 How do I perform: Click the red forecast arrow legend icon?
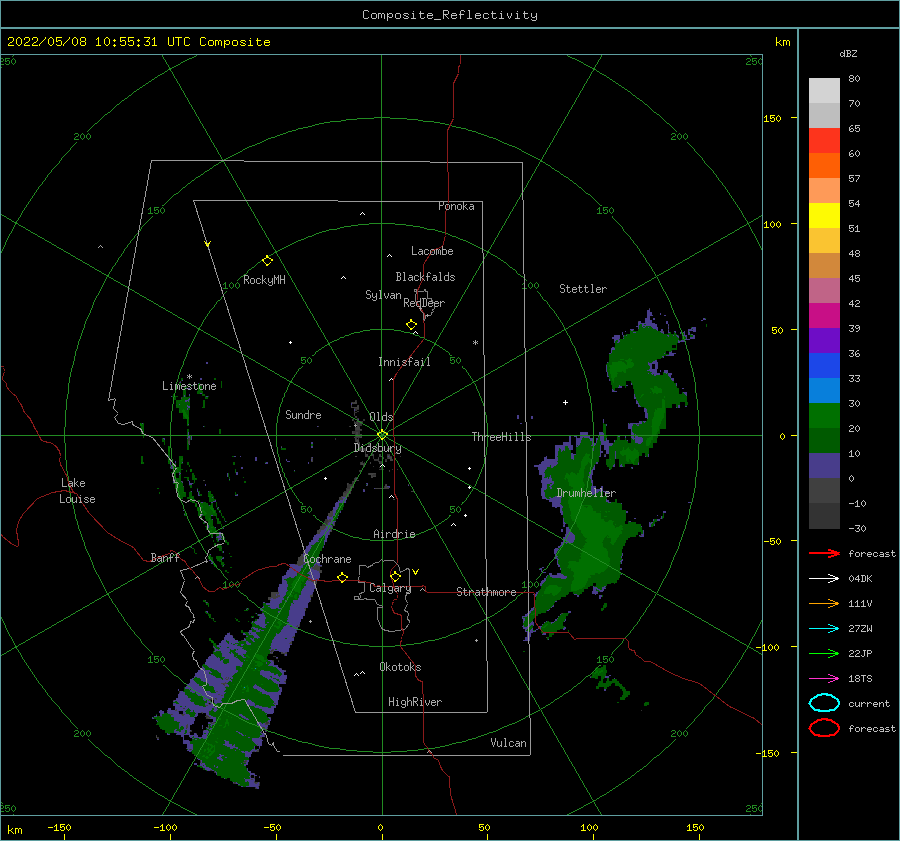tap(824, 553)
